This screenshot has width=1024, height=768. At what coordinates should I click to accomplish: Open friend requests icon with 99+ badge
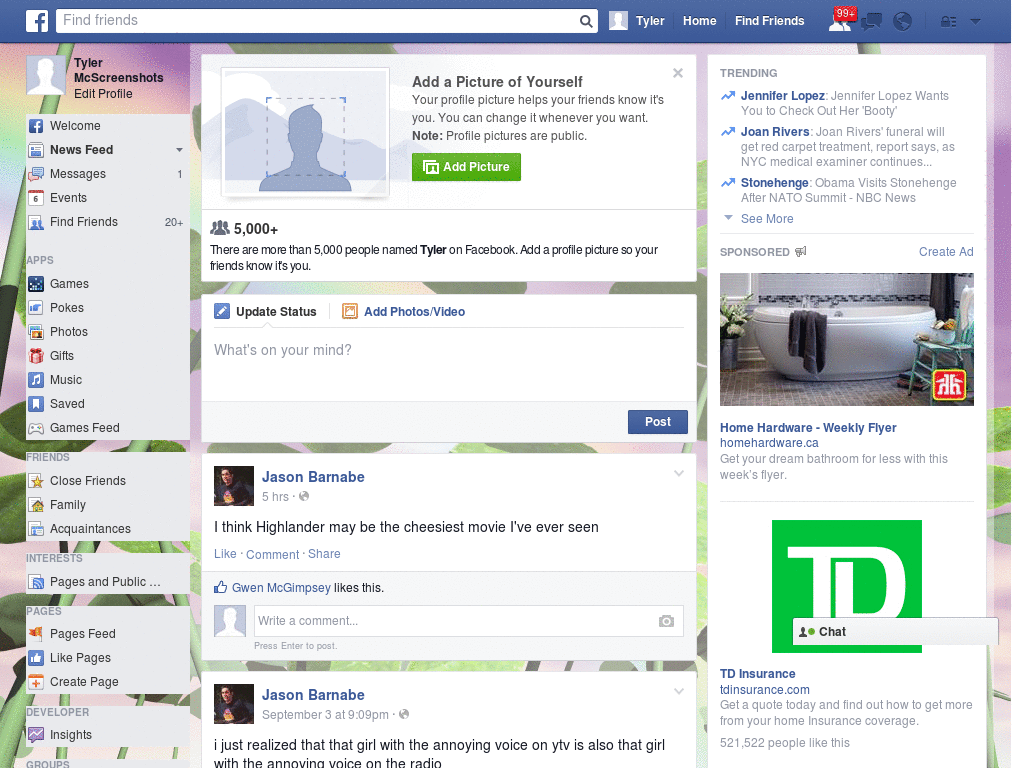(x=841, y=21)
